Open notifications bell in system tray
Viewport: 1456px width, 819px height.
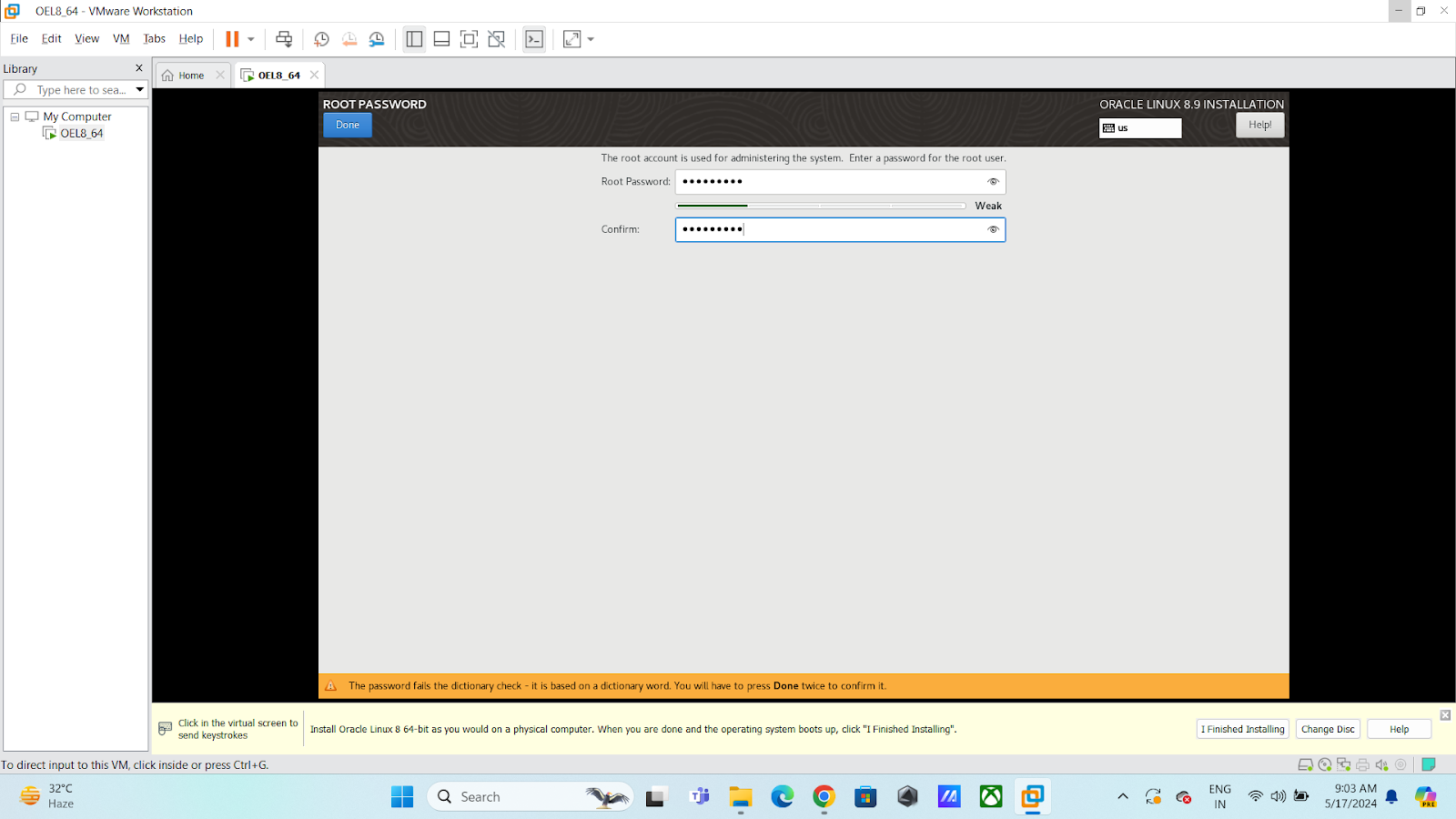[1391, 797]
